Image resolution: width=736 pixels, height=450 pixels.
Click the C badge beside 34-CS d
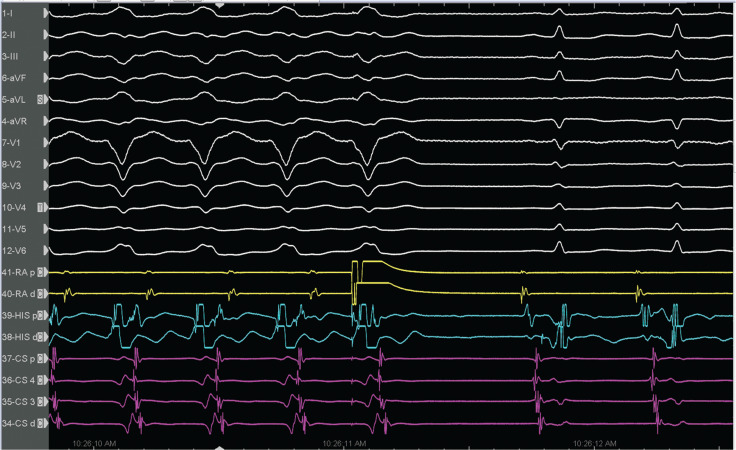(41, 424)
